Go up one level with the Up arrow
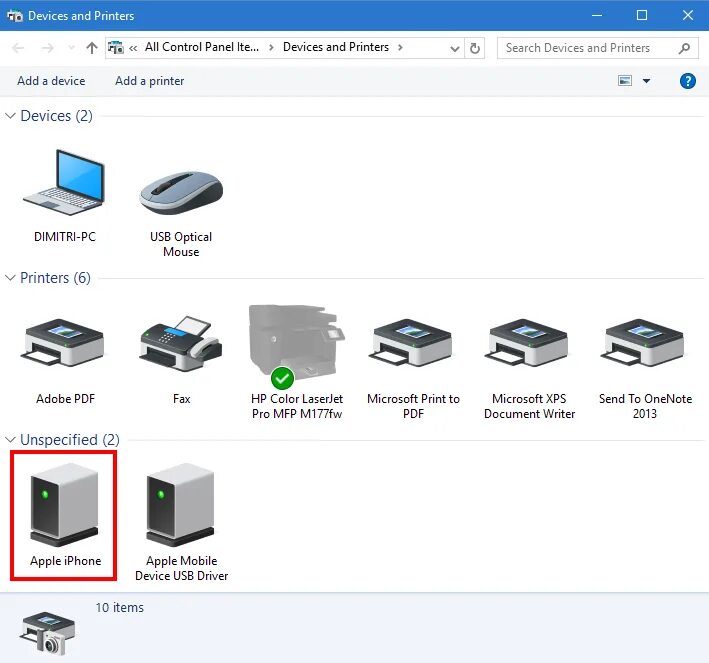Image resolution: width=709 pixels, height=663 pixels. [92, 47]
